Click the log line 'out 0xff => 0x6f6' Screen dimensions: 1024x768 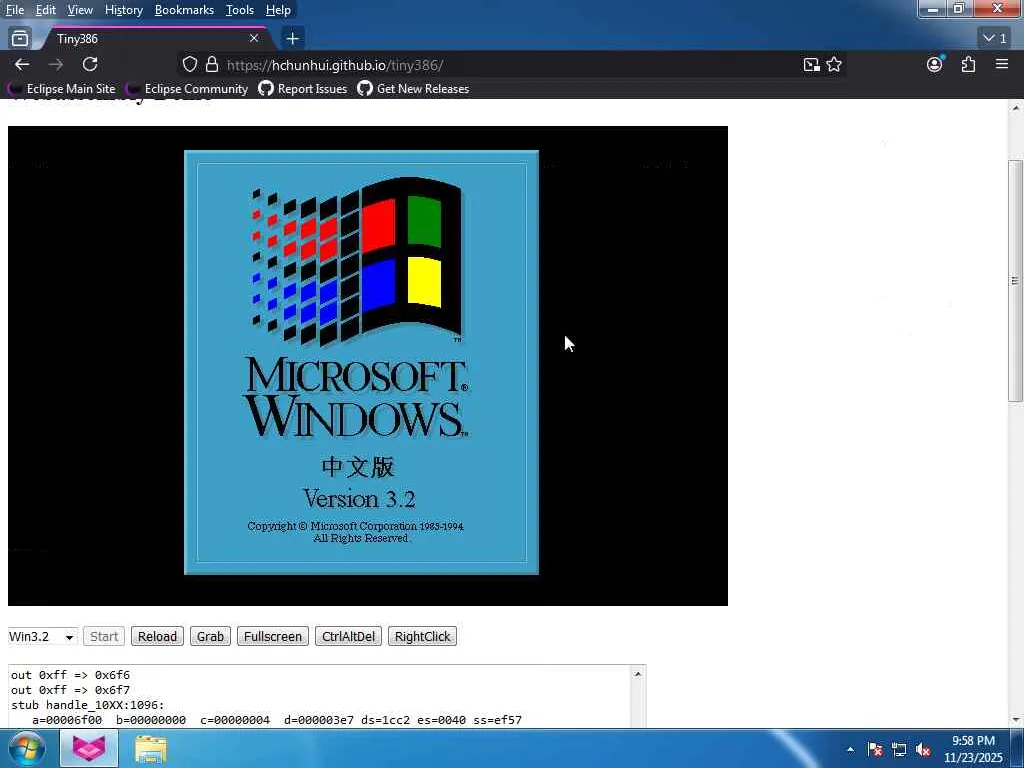pyautogui.click(x=71, y=675)
